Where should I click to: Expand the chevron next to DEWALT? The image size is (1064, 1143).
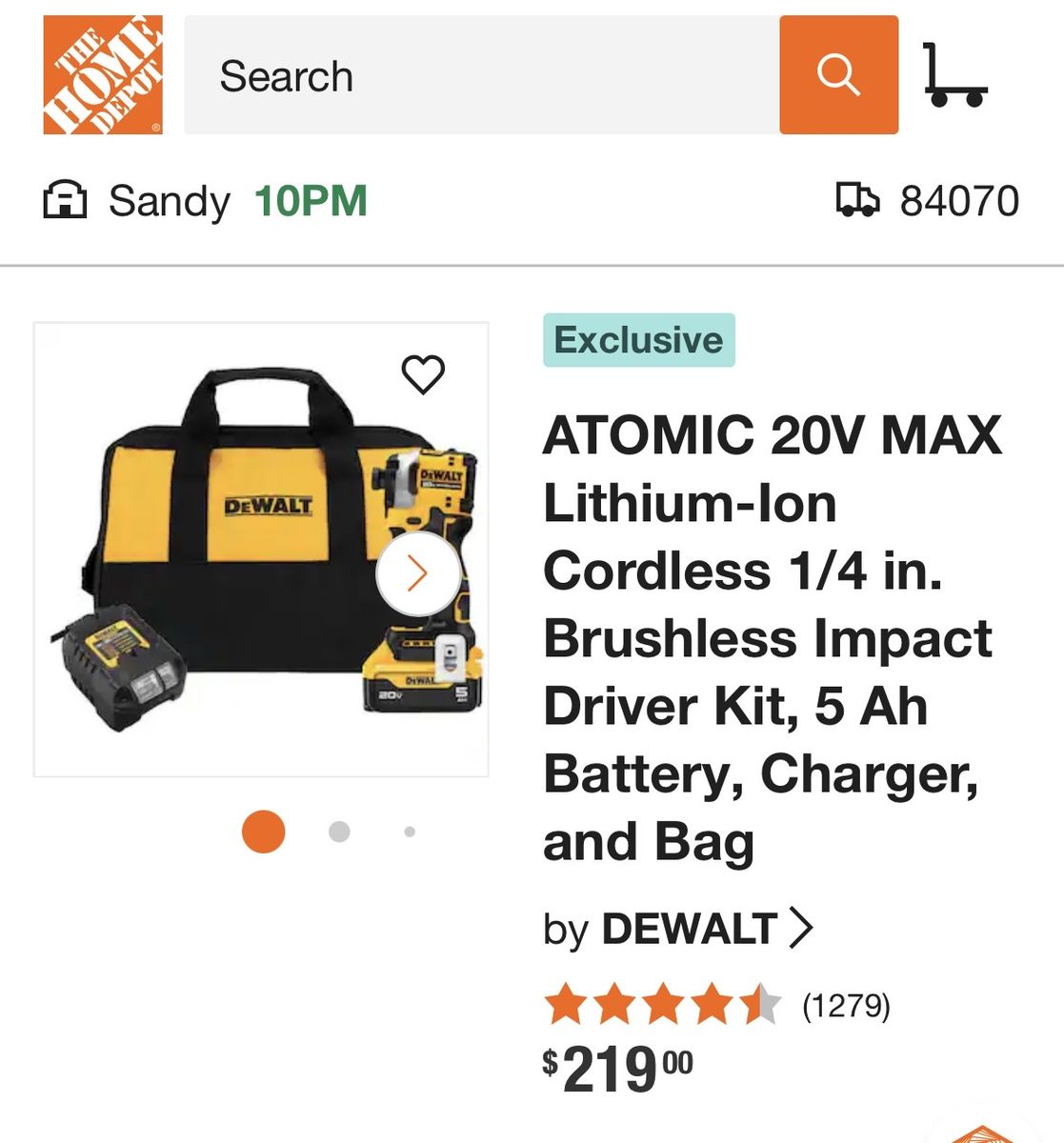point(801,928)
